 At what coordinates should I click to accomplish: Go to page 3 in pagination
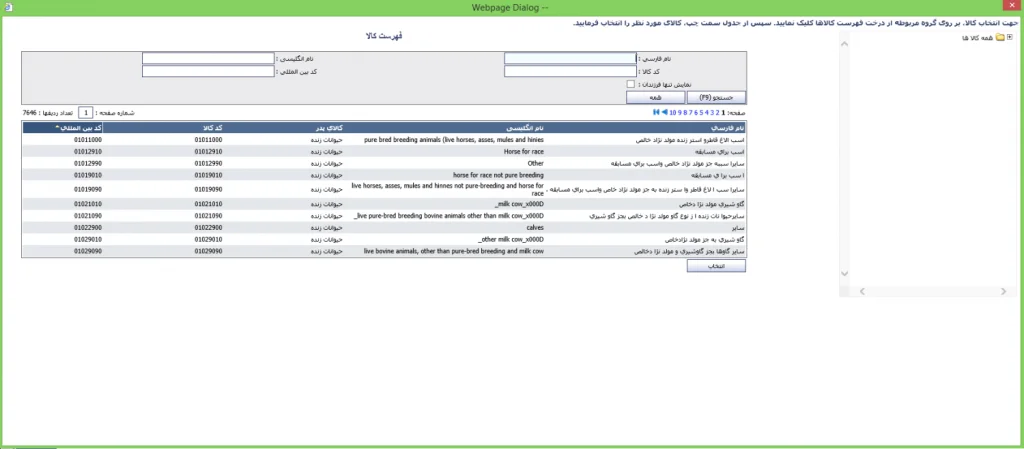[712, 112]
